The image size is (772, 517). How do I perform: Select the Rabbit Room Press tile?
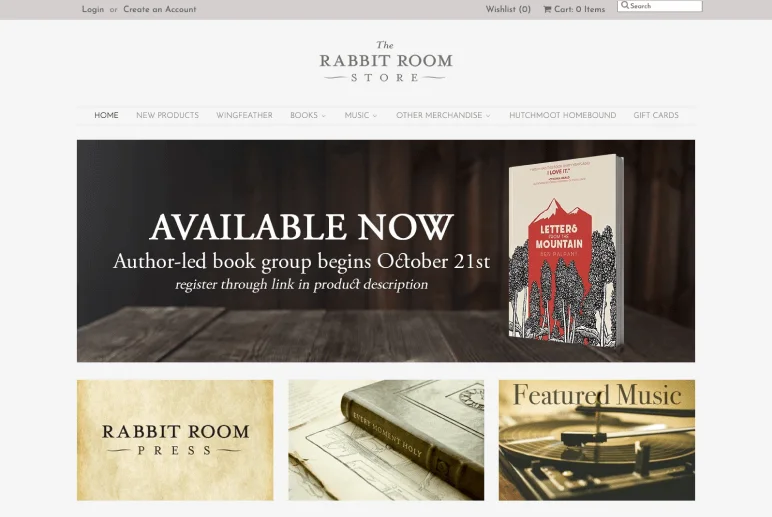point(175,440)
